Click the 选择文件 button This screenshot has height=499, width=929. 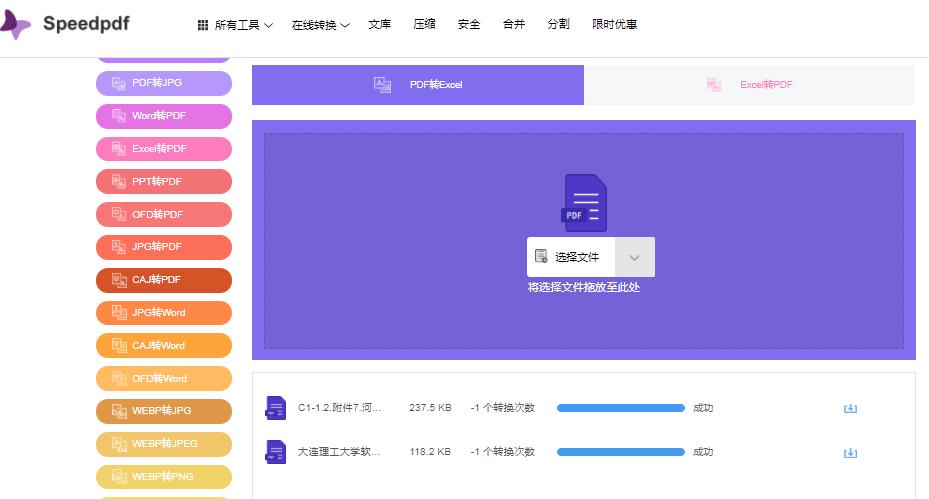coord(571,257)
